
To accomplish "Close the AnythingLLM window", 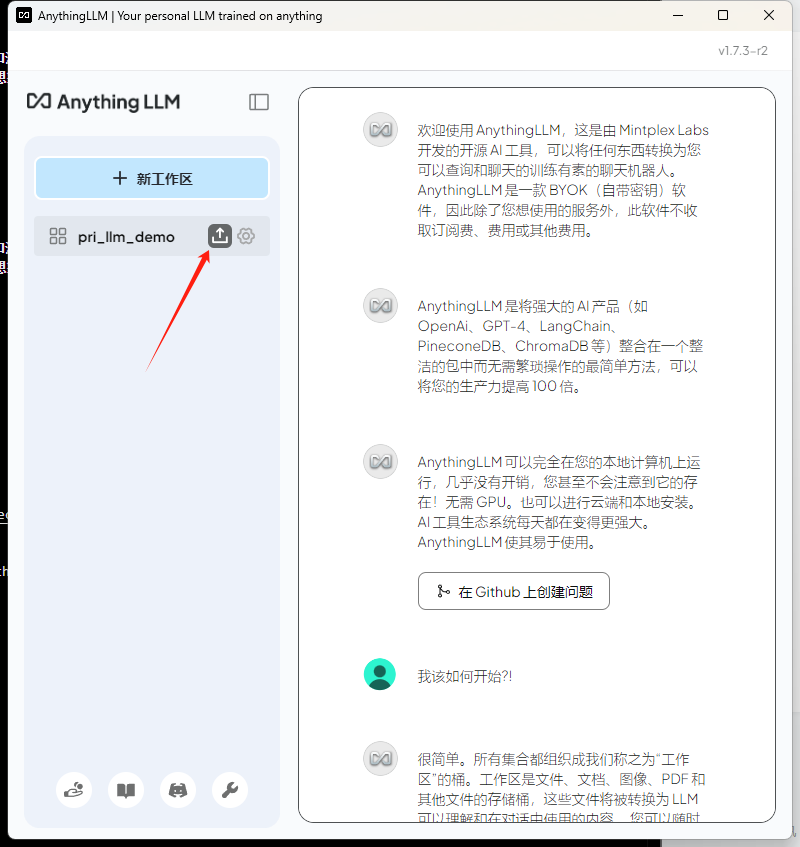I will click(x=769, y=16).
